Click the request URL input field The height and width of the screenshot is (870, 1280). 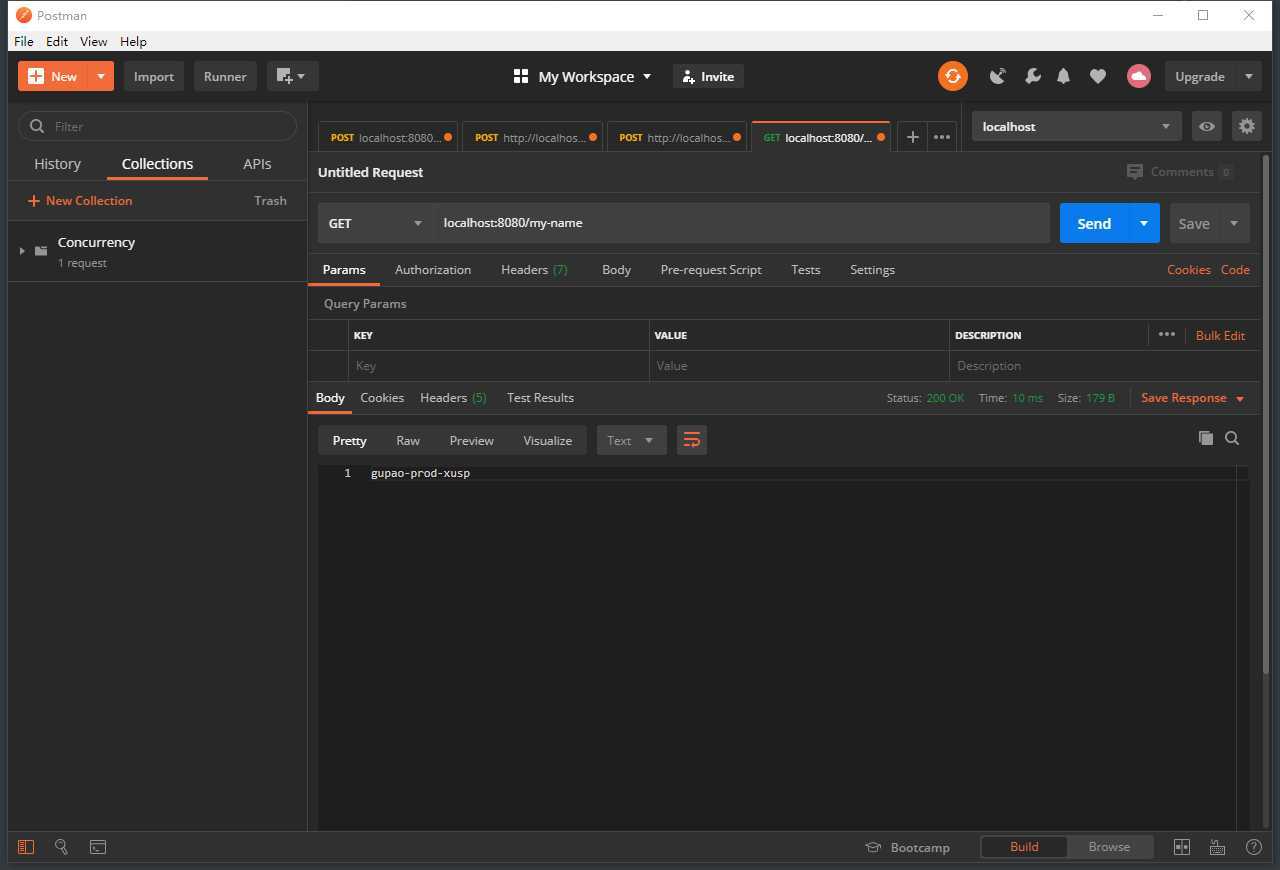(x=740, y=223)
